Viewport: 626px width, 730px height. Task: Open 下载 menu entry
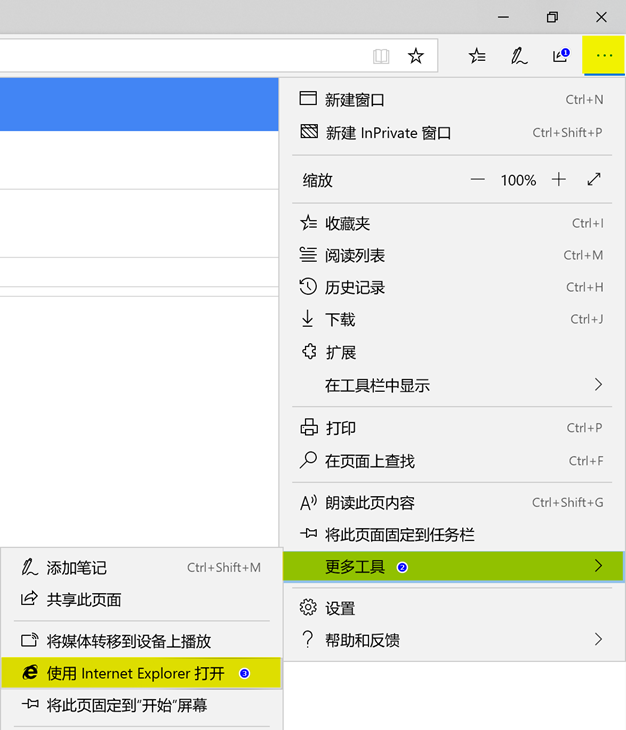coord(452,319)
